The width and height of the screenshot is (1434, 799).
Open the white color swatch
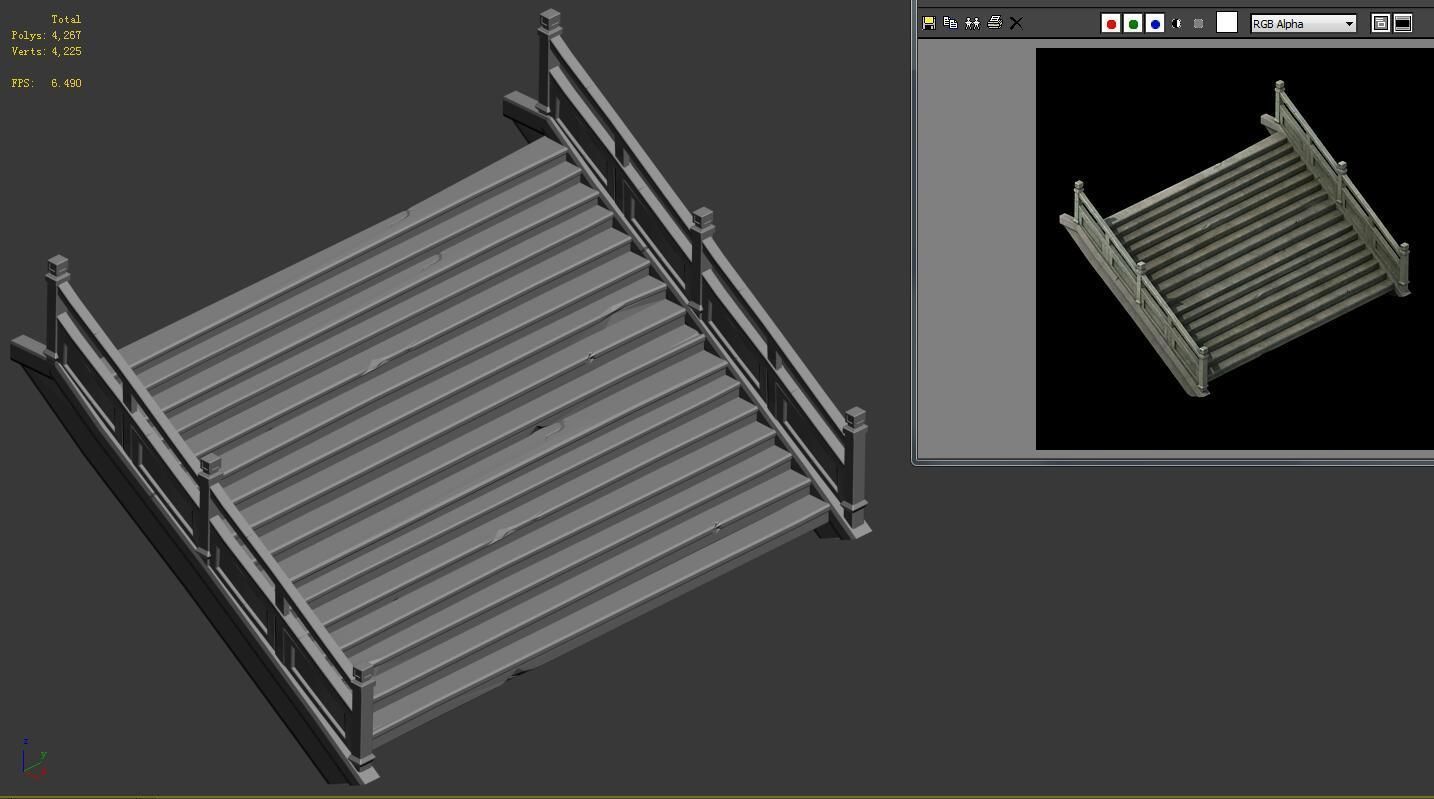point(1227,23)
